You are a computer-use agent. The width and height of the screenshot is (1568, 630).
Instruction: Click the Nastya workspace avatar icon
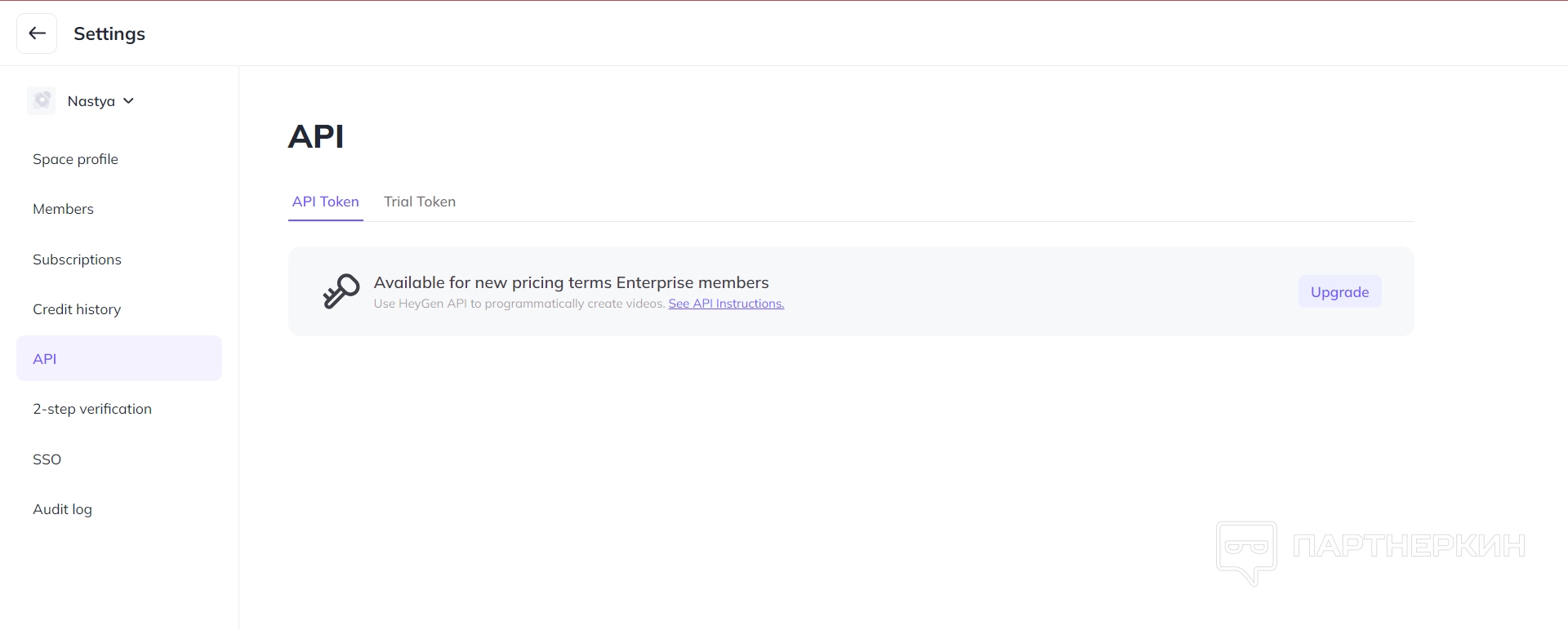coord(41,101)
